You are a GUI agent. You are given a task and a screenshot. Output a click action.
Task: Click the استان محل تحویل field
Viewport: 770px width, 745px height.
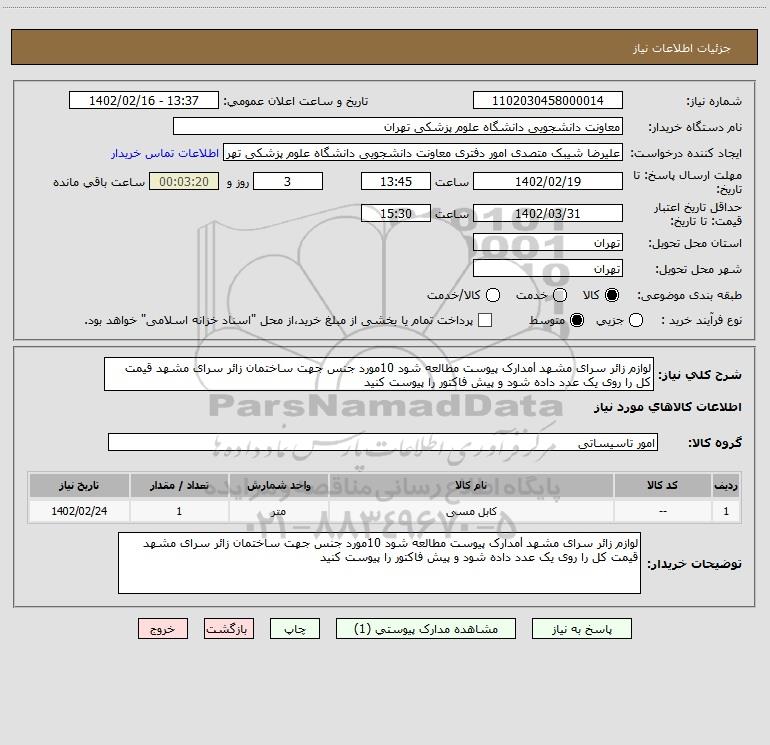pos(548,243)
